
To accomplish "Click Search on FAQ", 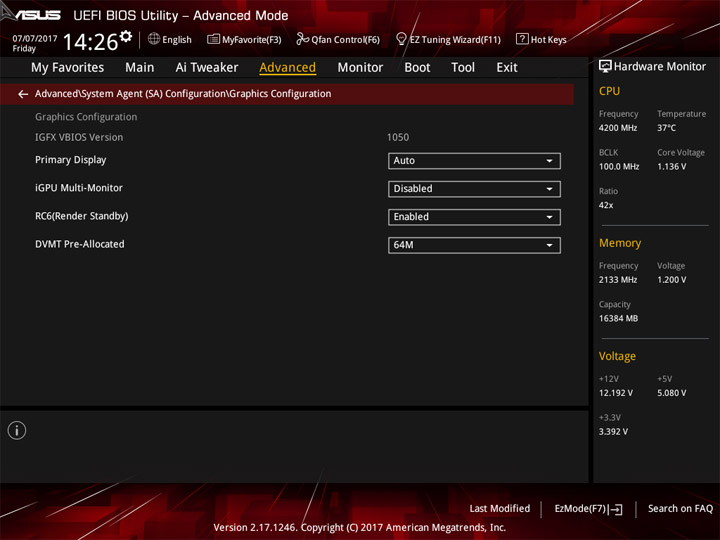I will pyautogui.click(x=680, y=509).
